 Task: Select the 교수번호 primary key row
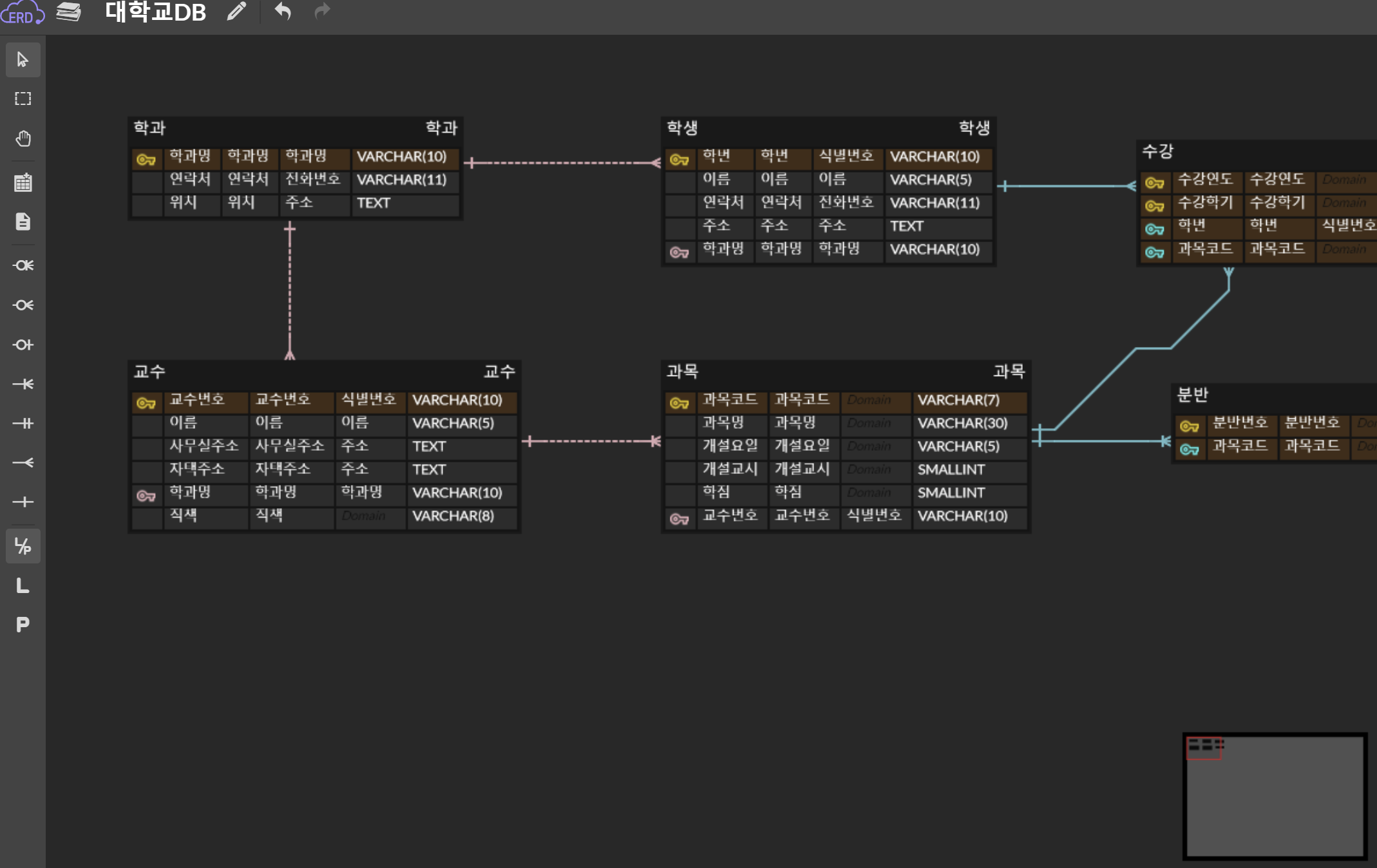point(197,400)
